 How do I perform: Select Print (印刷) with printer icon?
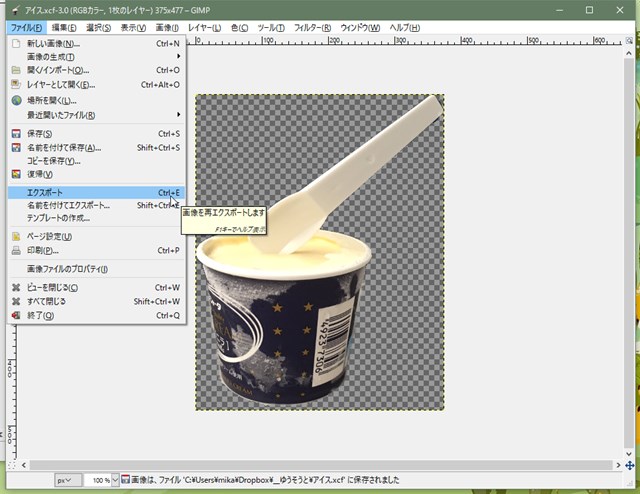42,250
